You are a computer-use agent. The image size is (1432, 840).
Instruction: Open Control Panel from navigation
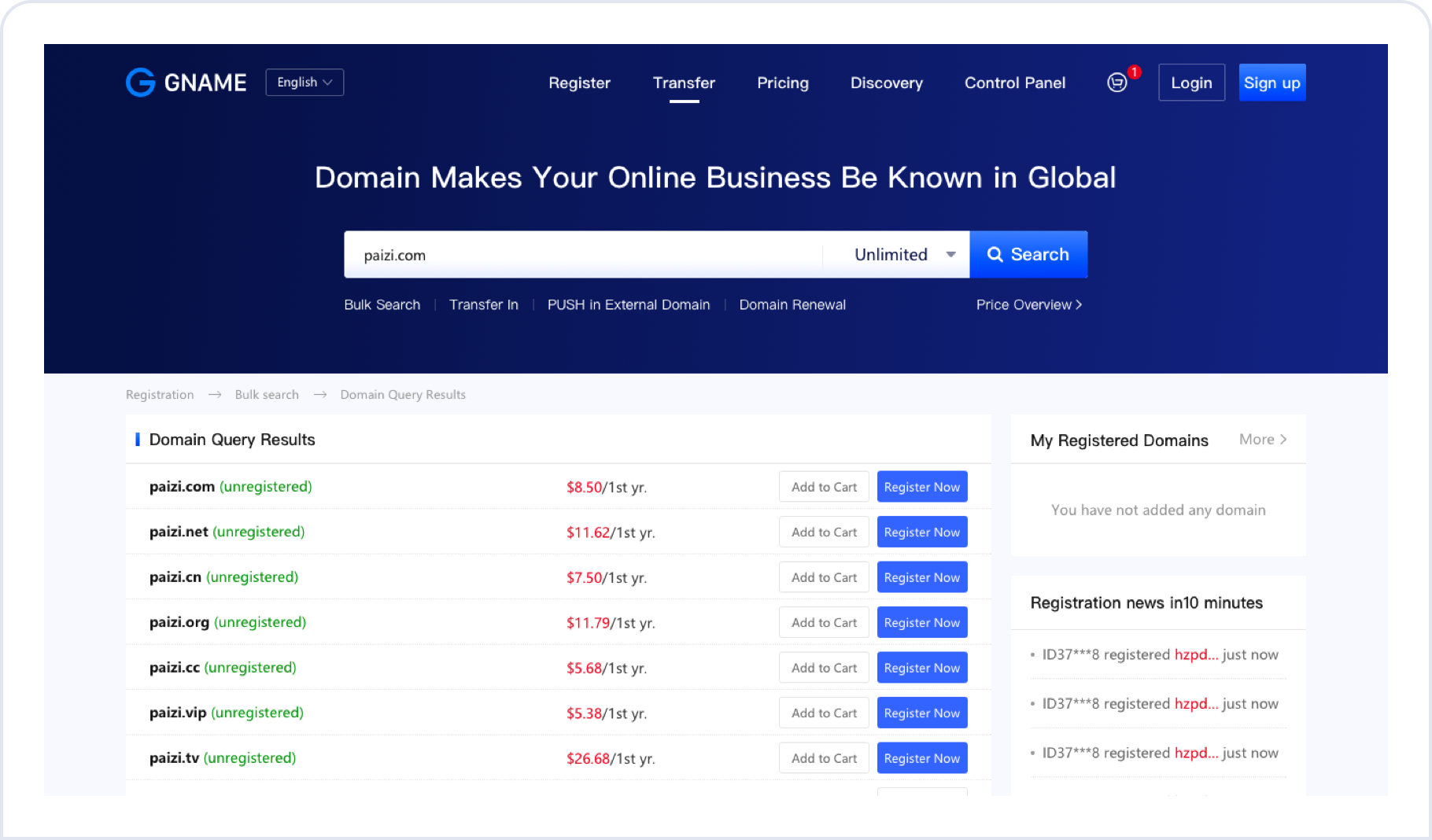tap(1014, 83)
